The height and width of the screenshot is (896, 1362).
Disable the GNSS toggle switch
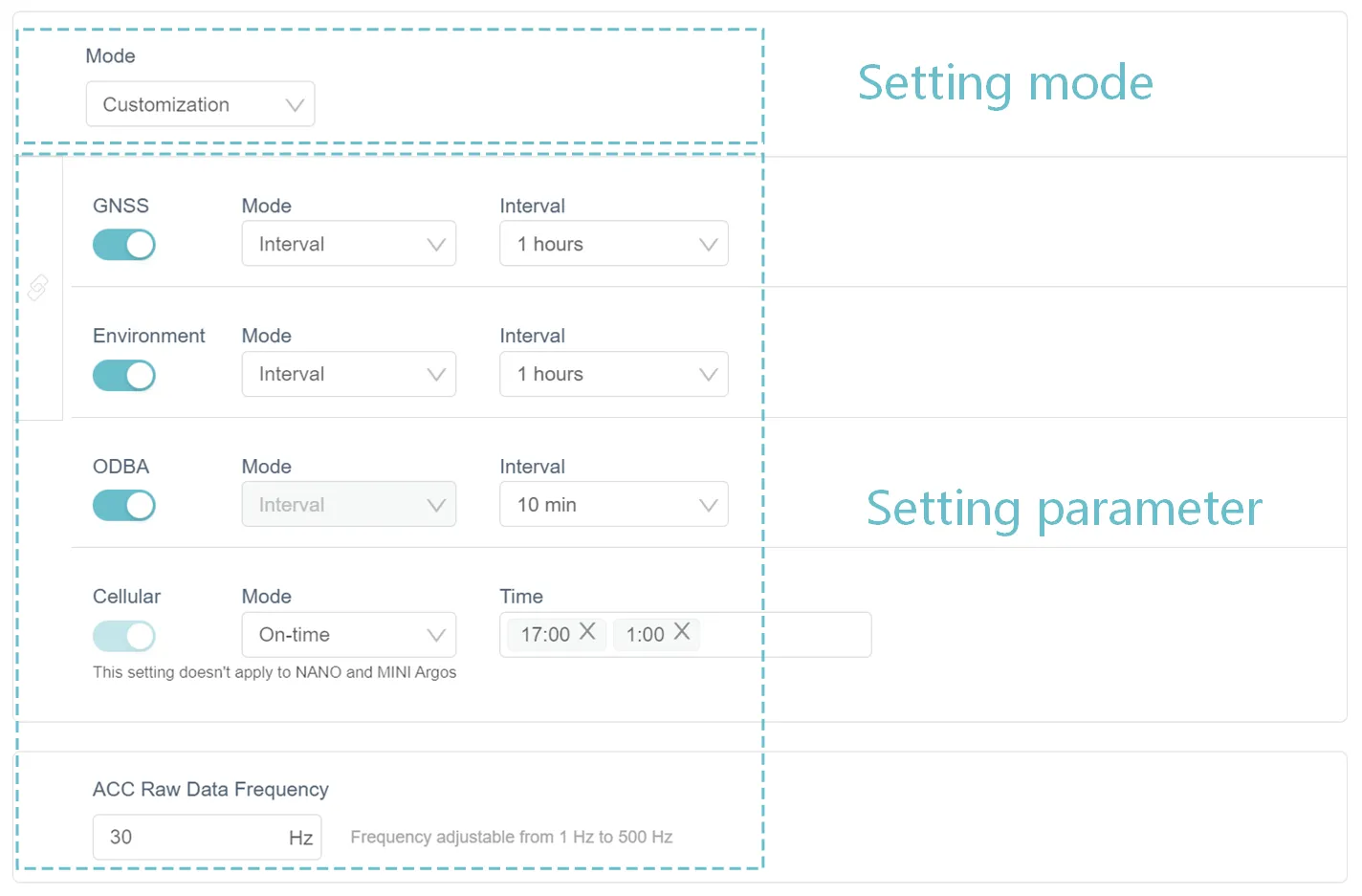tap(123, 244)
